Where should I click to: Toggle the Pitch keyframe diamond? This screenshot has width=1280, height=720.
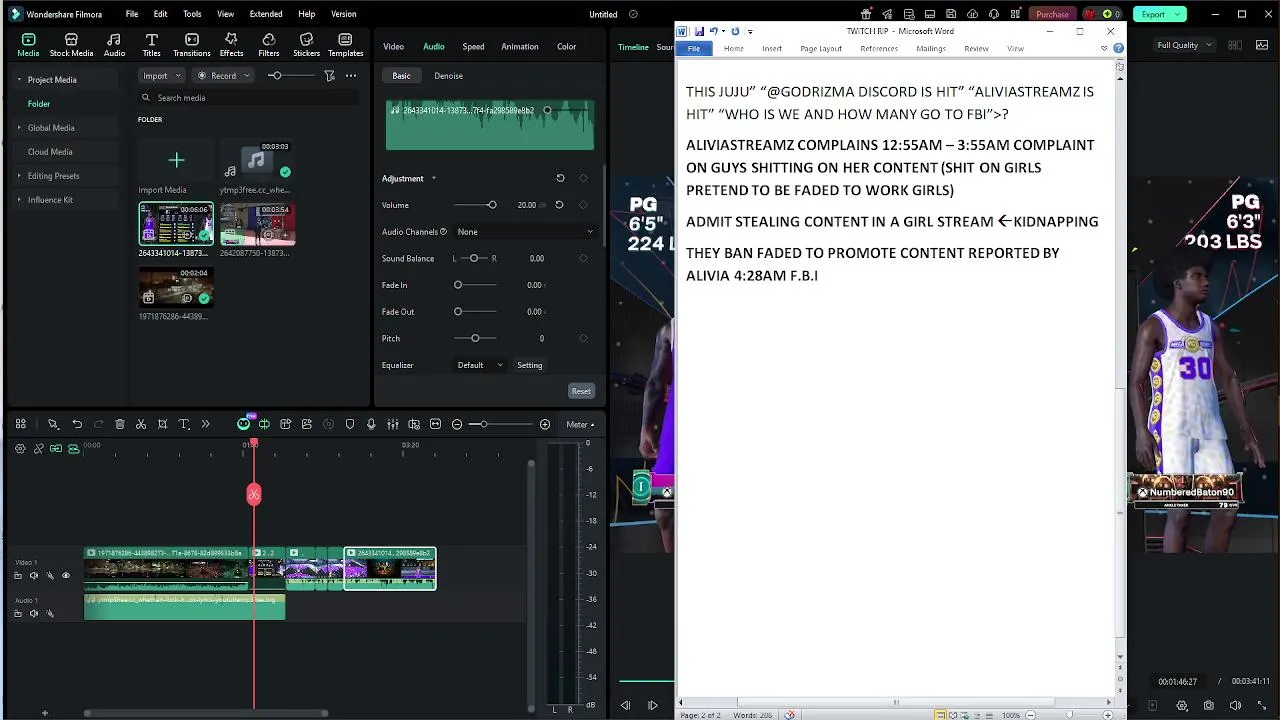(x=583, y=338)
